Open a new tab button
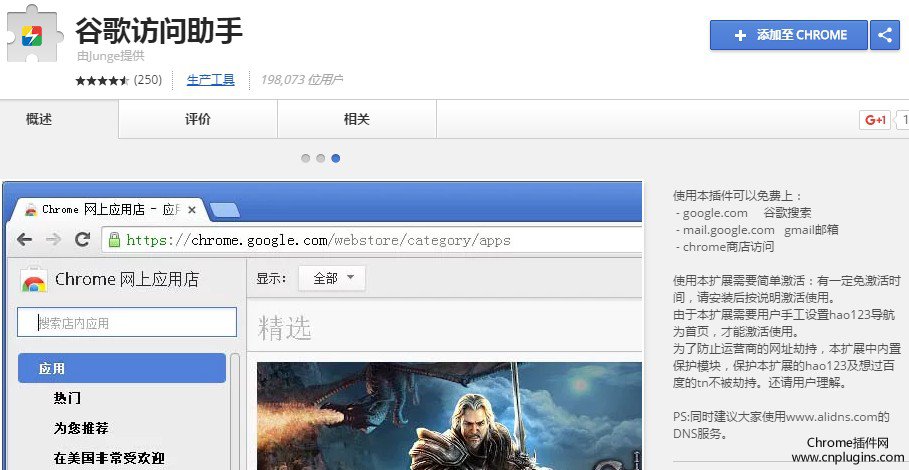 [225, 210]
